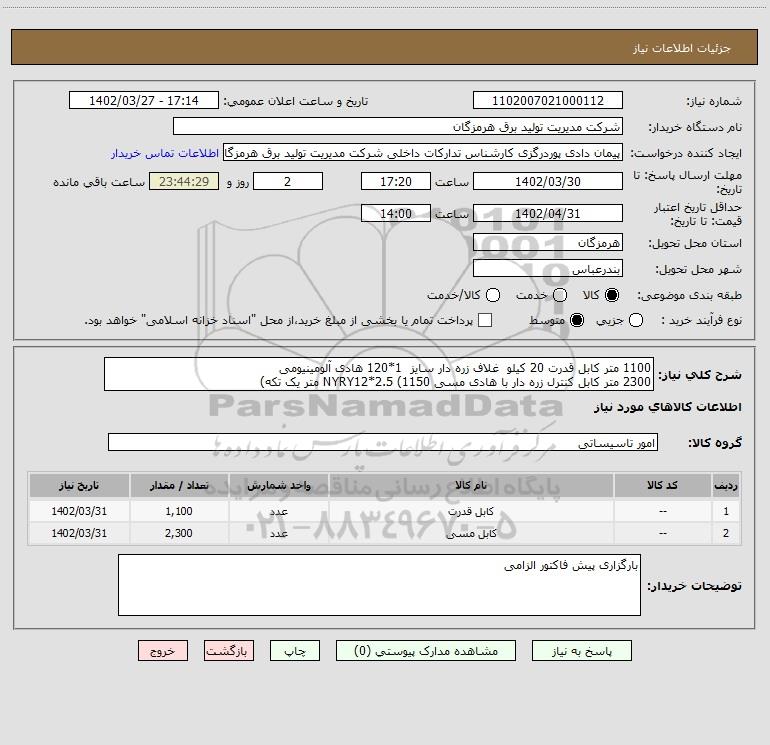Click the عدد unit in کابل مسی row
The height and width of the screenshot is (745, 770).
[278, 533]
